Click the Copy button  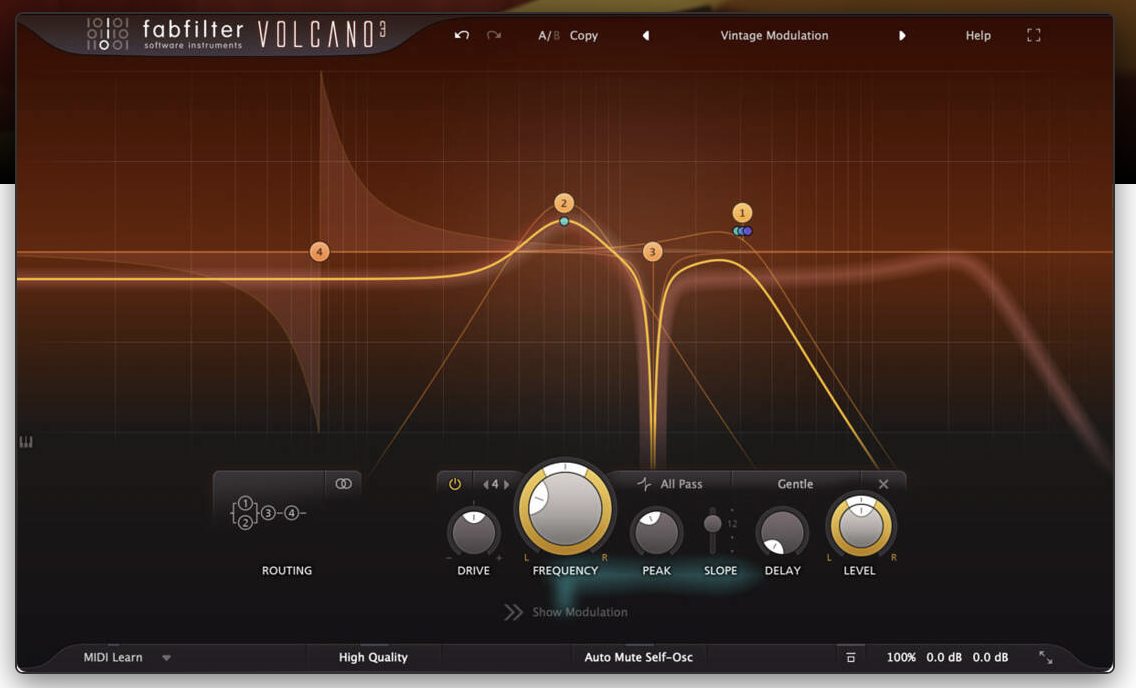pyautogui.click(x=583, y=35)
